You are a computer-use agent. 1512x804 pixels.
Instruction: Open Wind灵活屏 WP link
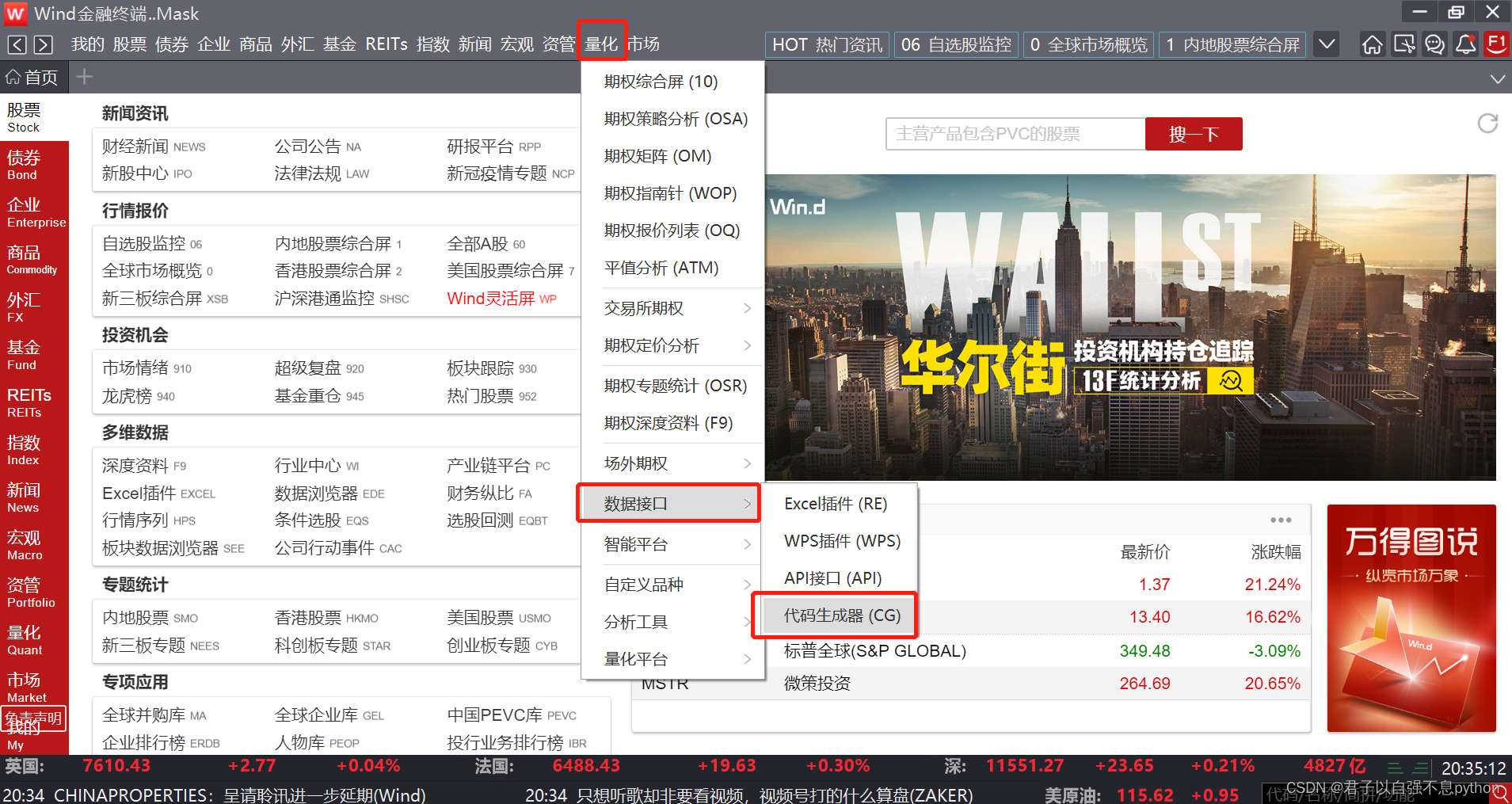[501, 299]
